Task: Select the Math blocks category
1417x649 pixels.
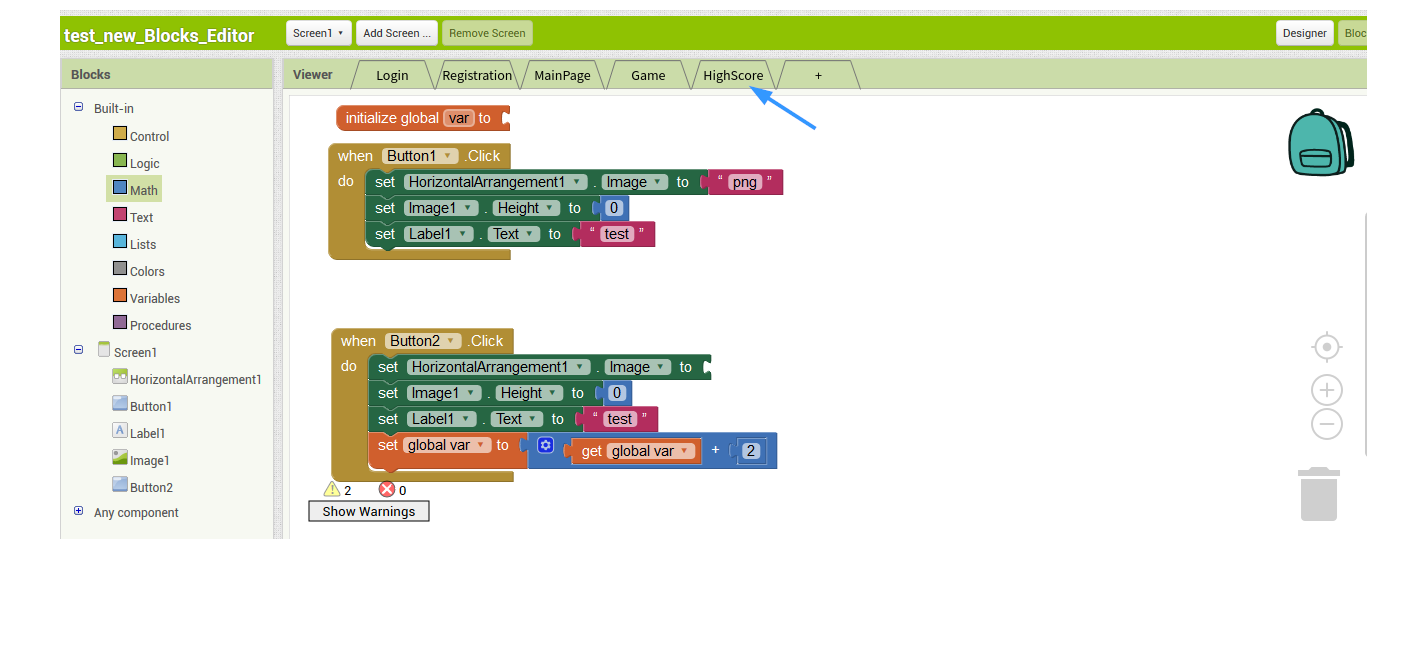Action: (134, 189)
